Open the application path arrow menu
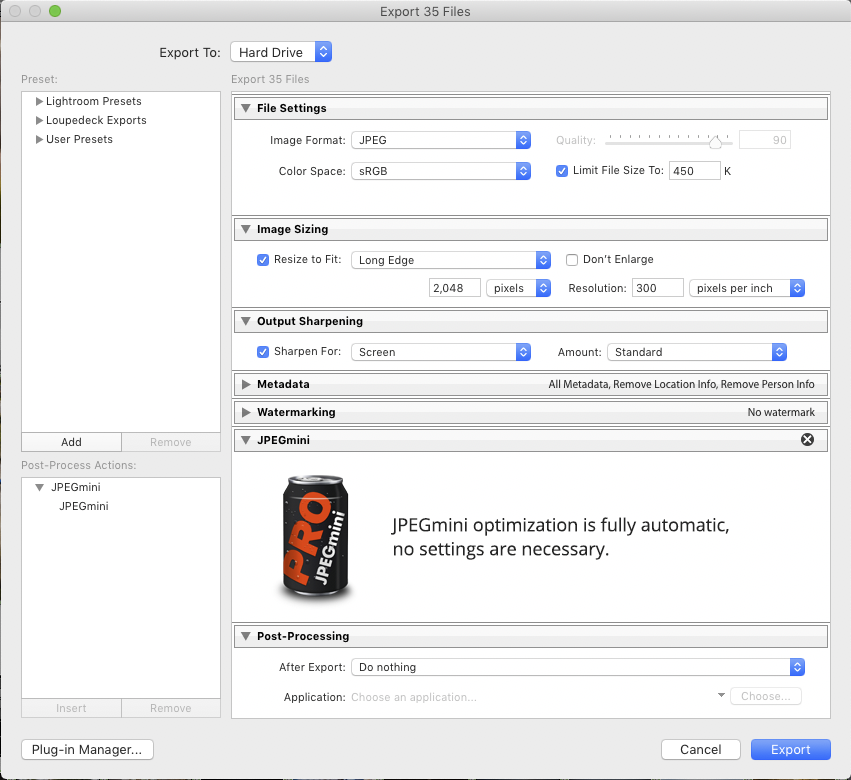Viewport: 851px width, 780px height. (721, 695)
